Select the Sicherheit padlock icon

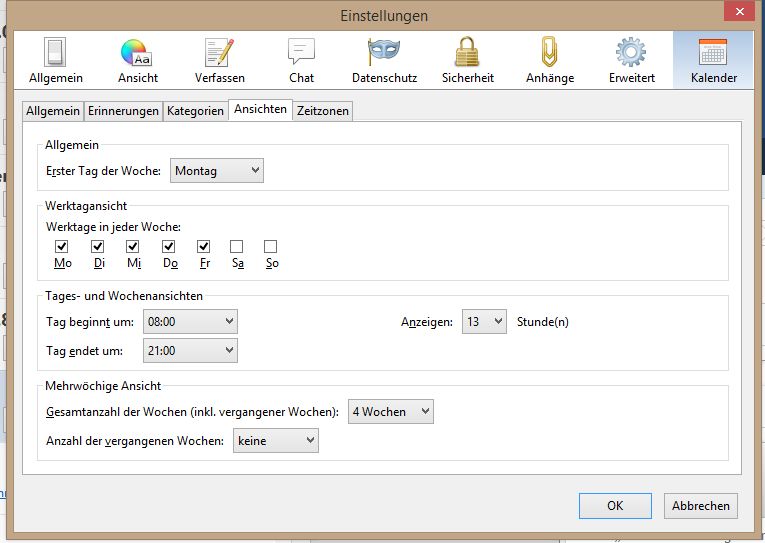[466, 53]
